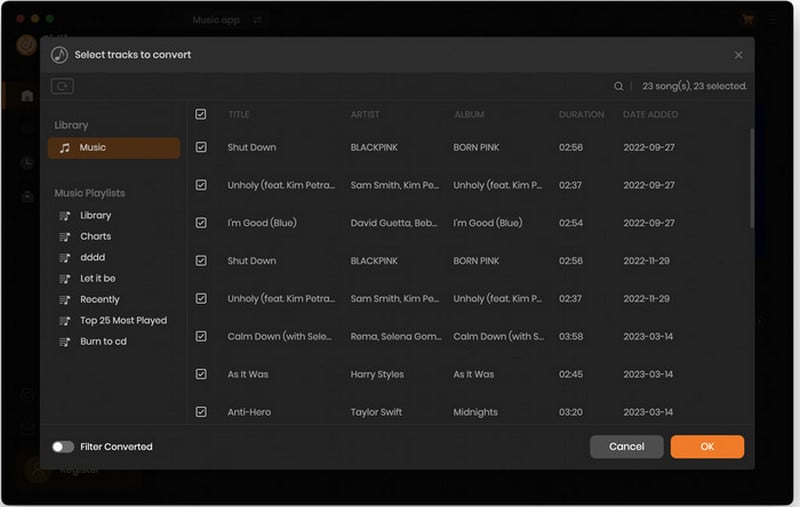The width and height of the screenshot is (800, 507).
Task: Click the playlist icon beside Burn to cd
Action: (x=65, y=342)
